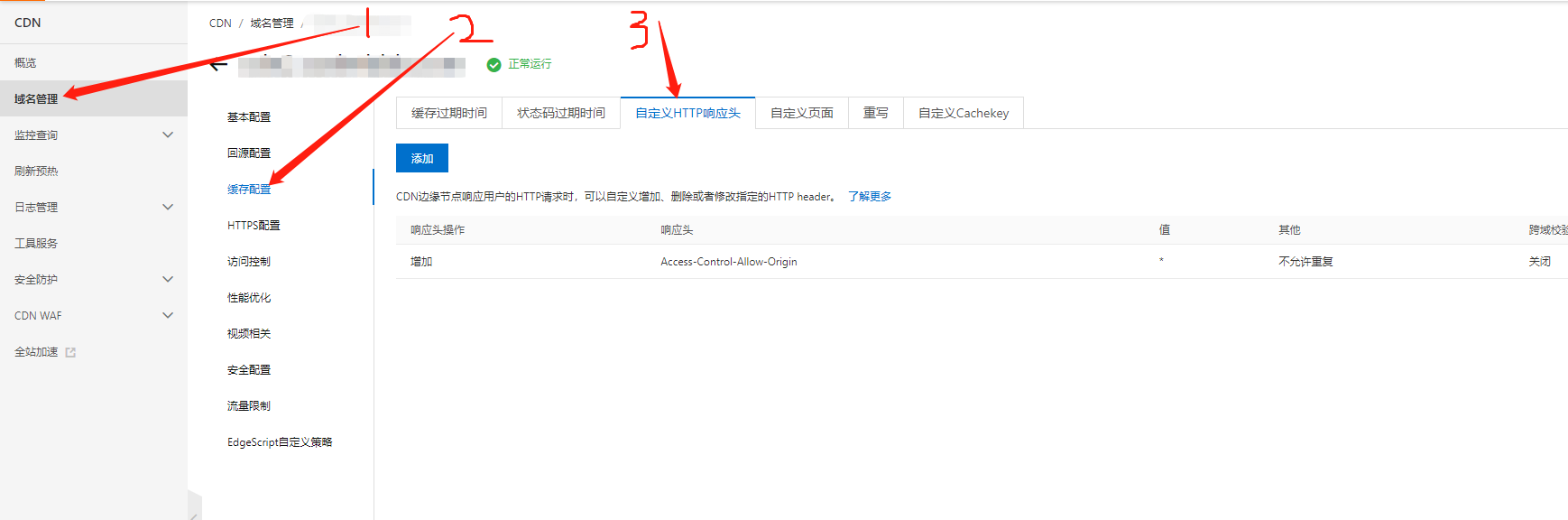Click the 关闭 cell in the table row

1540,262
